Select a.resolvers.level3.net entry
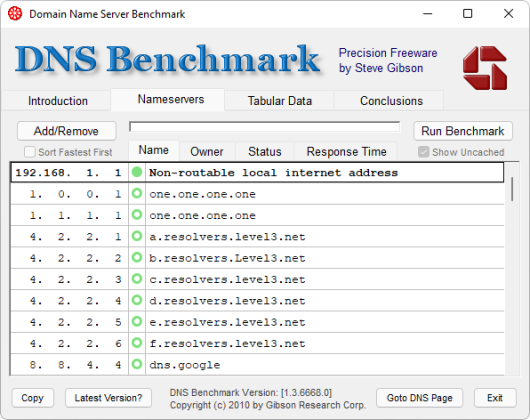Screen dimensions: 530x420 227,237
